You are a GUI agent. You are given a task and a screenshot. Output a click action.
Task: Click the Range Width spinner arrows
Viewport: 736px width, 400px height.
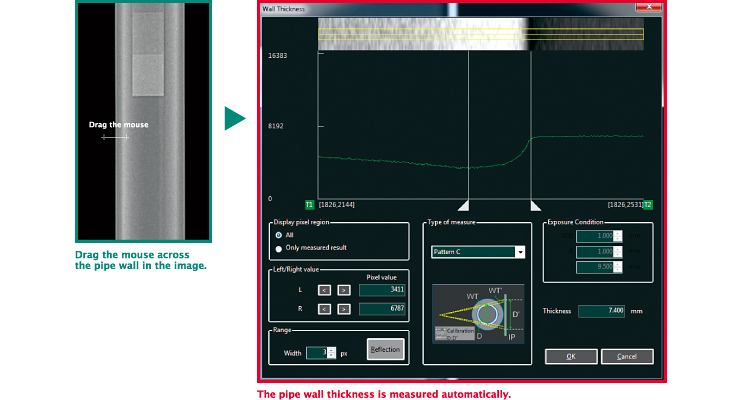pyautogui.click(x=329, y=352)
